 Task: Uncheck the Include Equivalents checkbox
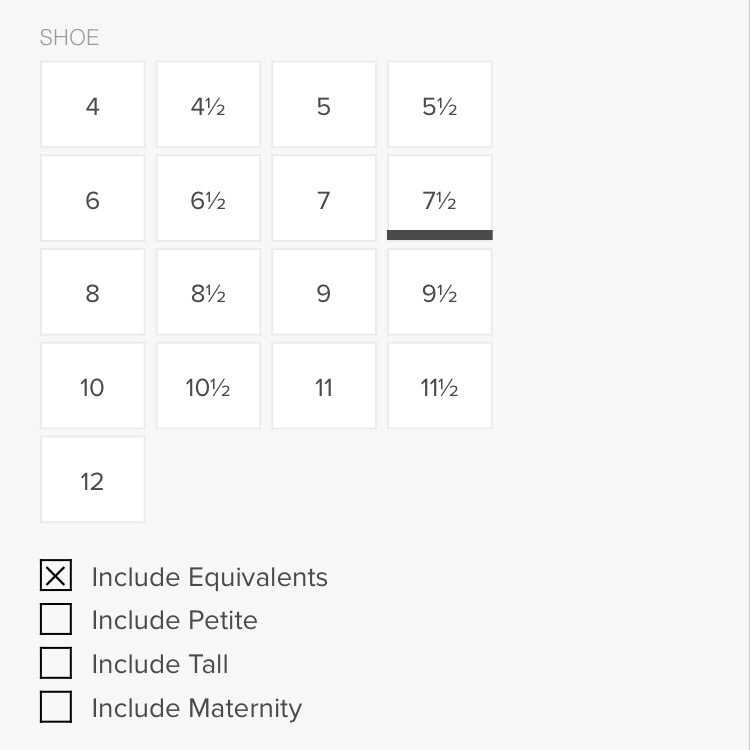(x=56, y=577)
